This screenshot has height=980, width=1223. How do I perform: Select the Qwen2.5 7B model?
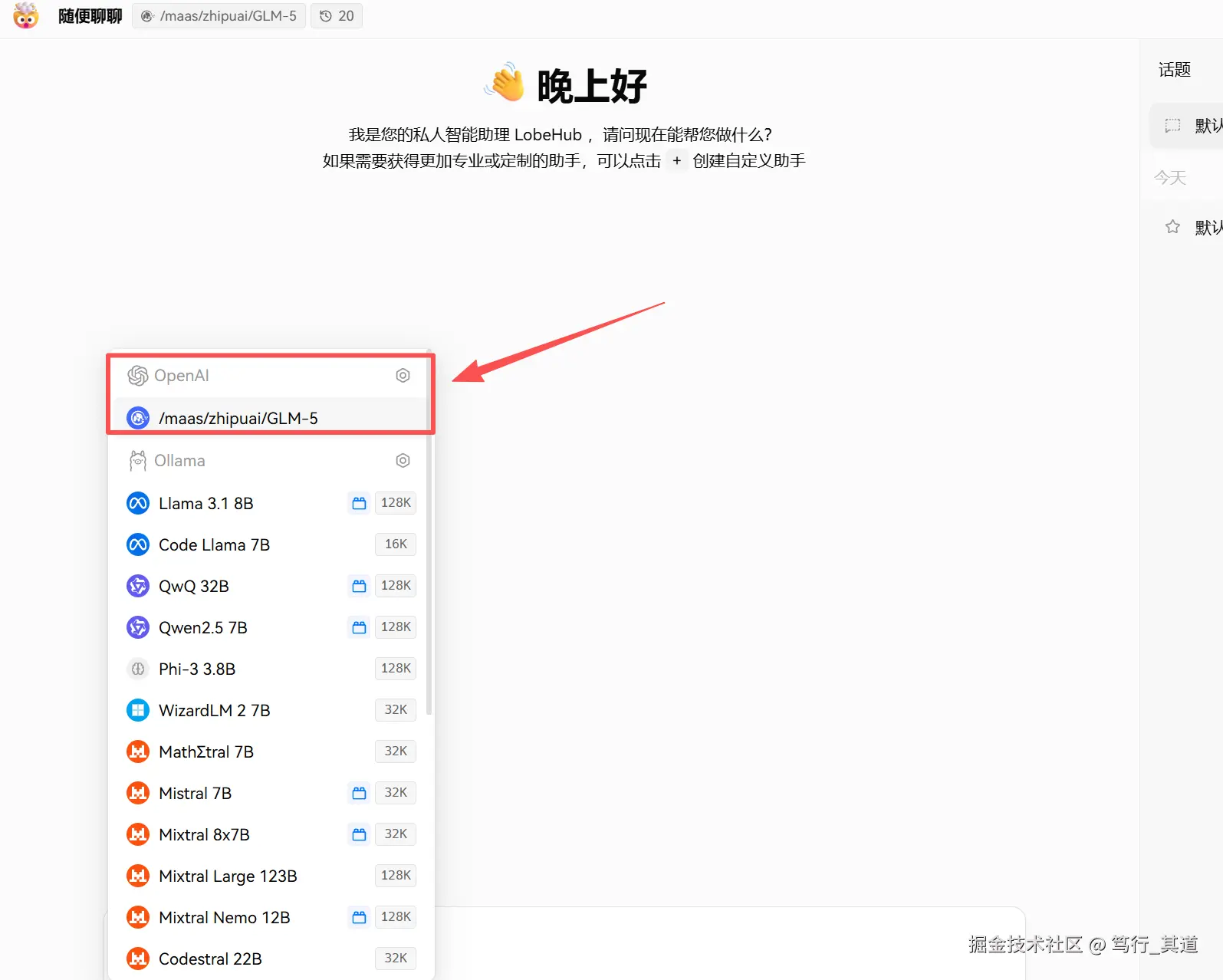(271, 627)
